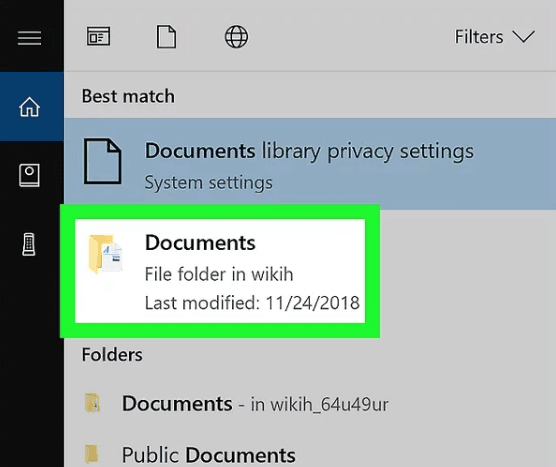The width and height of the screenshot is (556, 467).
Task: Open the hamburger menu in sidebar
Action: pos(29,38)
